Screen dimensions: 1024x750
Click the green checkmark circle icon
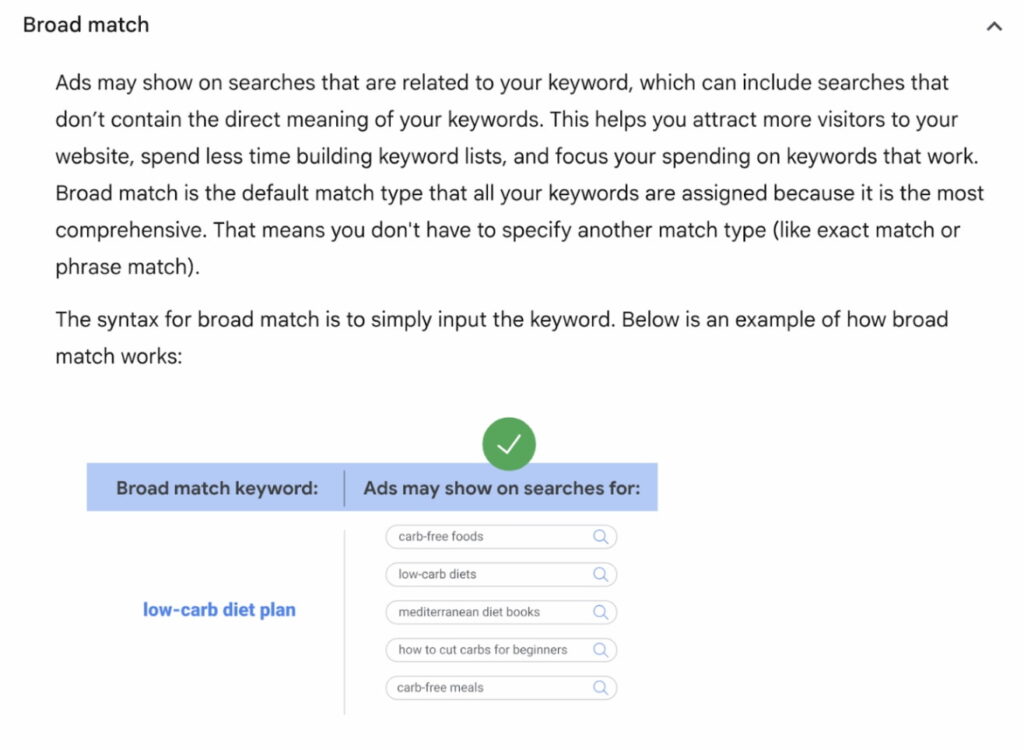[509, 444]
